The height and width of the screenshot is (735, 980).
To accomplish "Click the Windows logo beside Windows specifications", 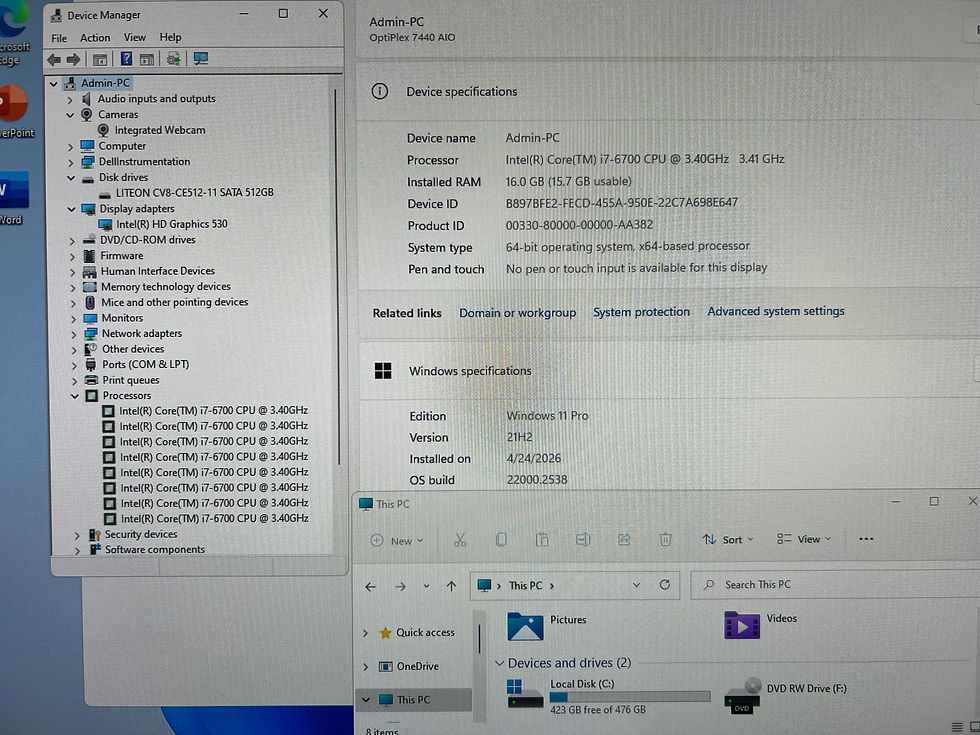I will (x=382, y=371).
